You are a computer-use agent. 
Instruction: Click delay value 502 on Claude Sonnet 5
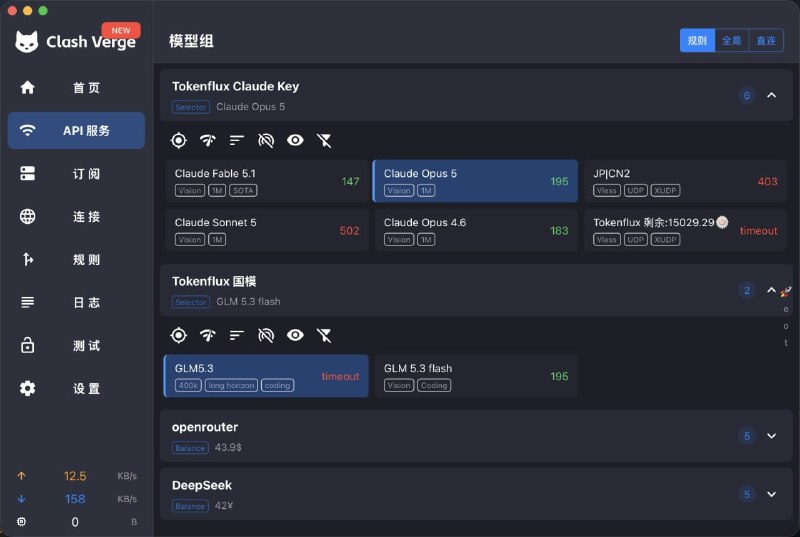click(x=349, y=231)
